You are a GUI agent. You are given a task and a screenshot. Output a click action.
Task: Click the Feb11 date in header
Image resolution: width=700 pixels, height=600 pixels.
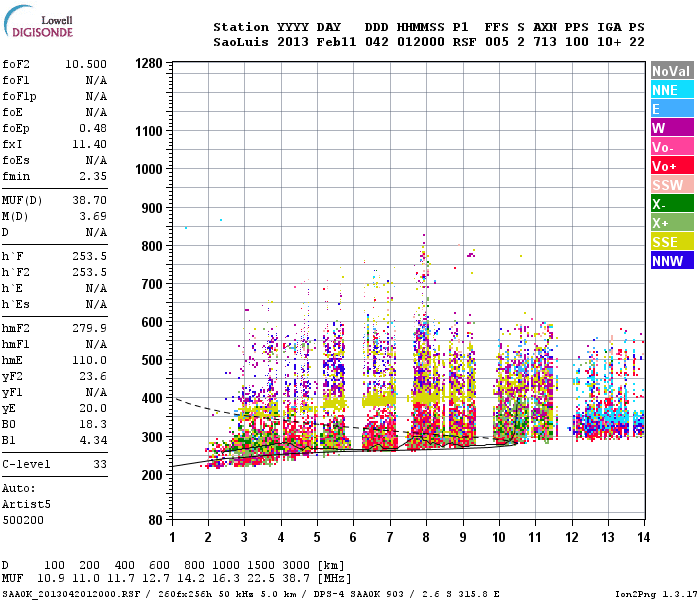click(336, 42)
